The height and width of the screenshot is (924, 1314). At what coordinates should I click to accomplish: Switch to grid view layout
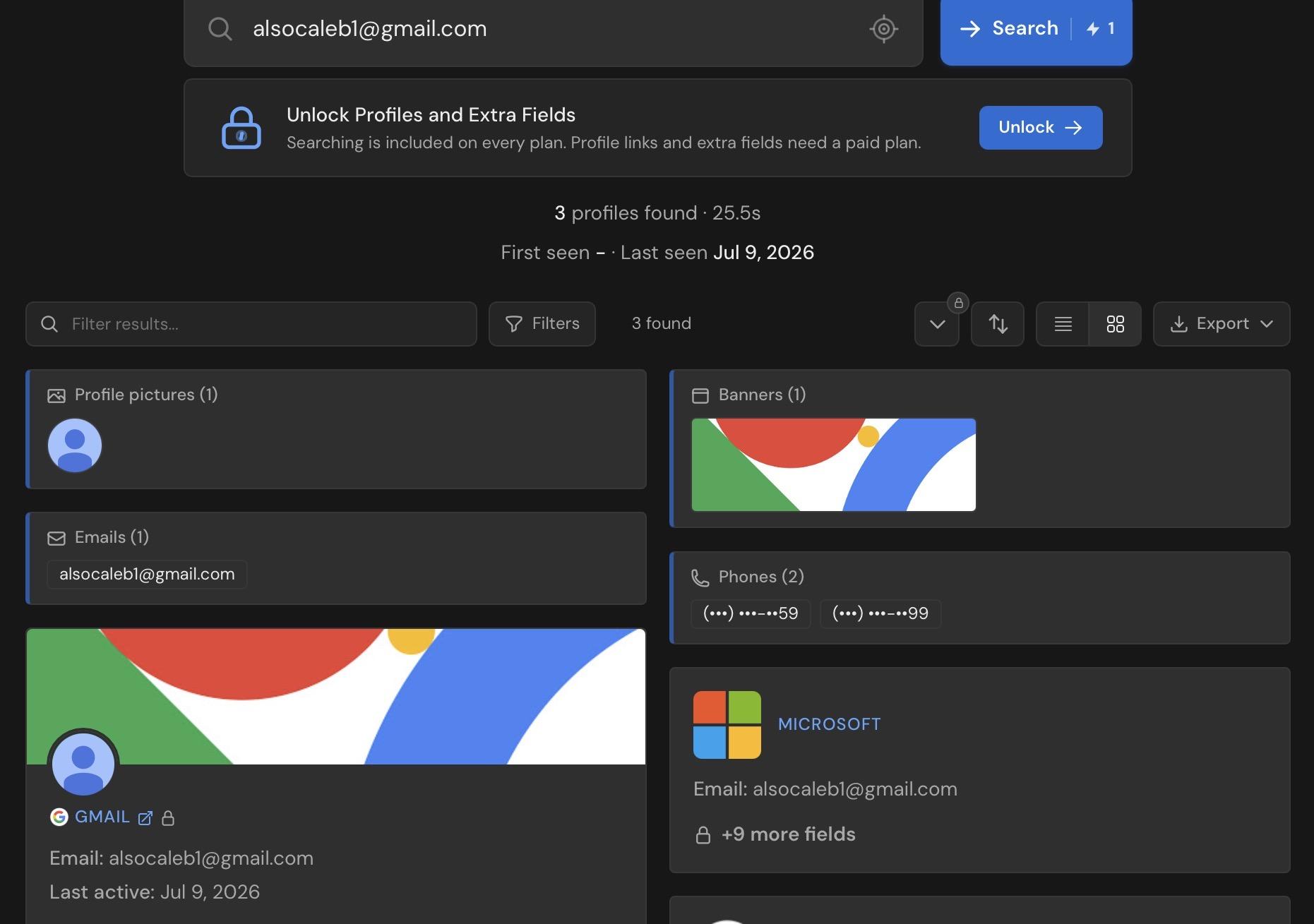[x=1115, y=324]
